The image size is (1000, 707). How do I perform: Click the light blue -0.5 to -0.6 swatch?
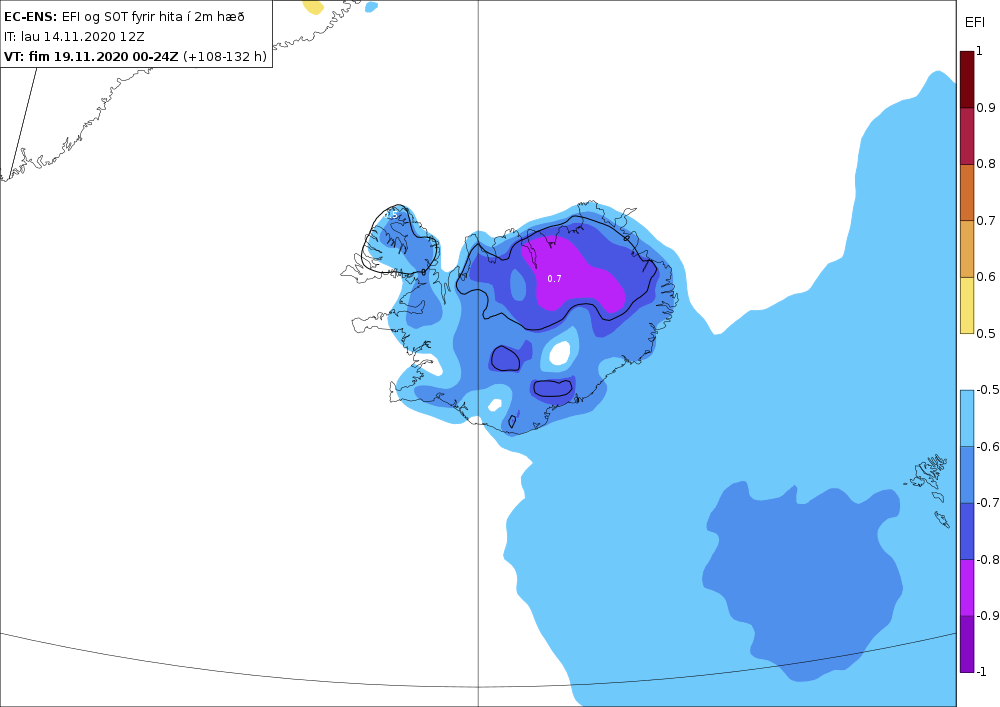point(967,418)
